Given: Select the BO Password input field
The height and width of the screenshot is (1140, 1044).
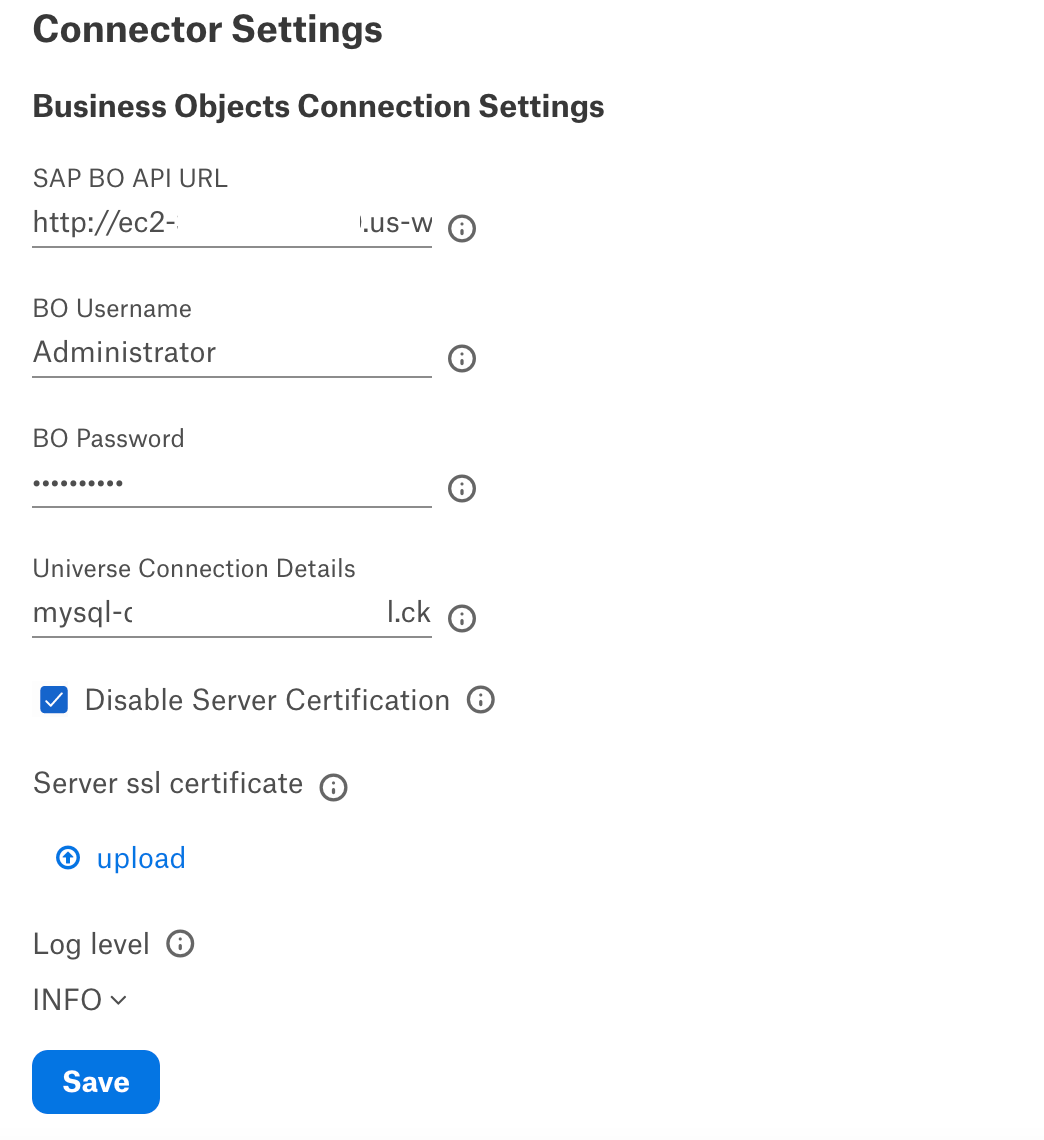Looking at the screenshot, I should click(x=232, y=483).
